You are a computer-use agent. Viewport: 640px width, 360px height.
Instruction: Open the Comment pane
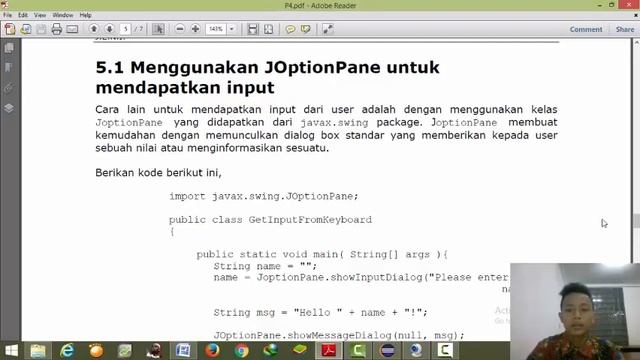[586, 29]
